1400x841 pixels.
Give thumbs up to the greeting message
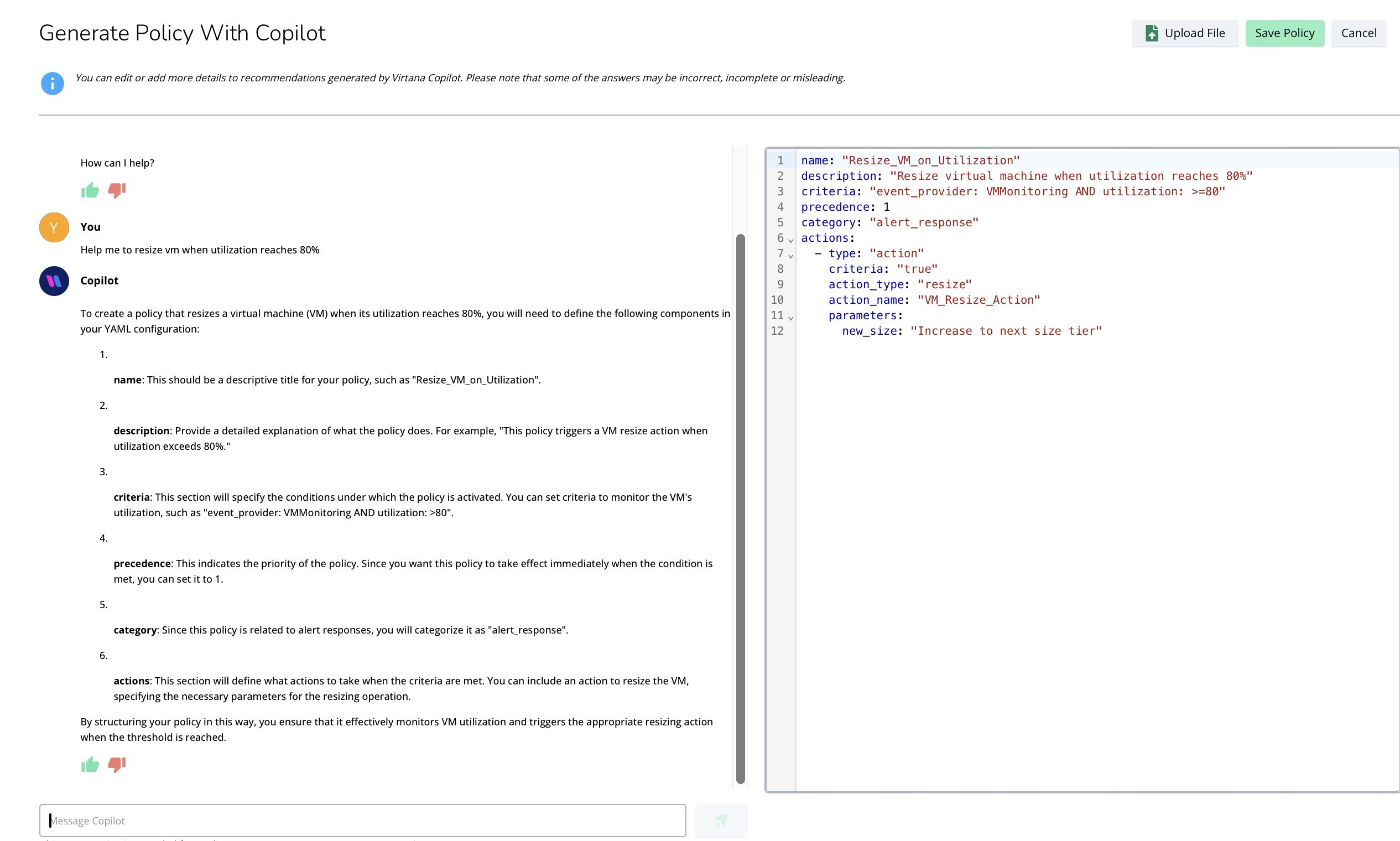click(89, 190)
